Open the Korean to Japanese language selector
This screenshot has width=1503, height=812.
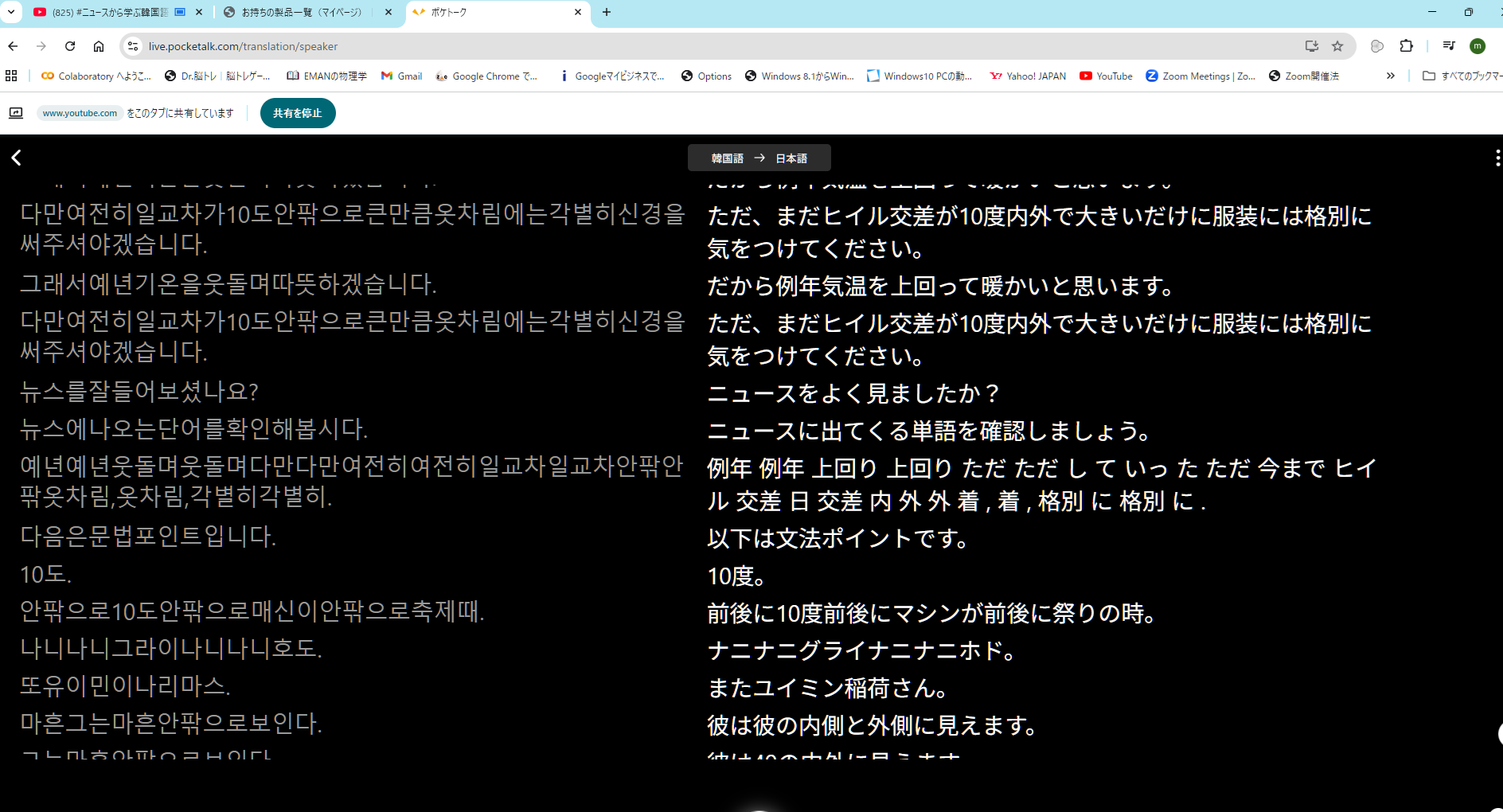click(x=759, y=158)
